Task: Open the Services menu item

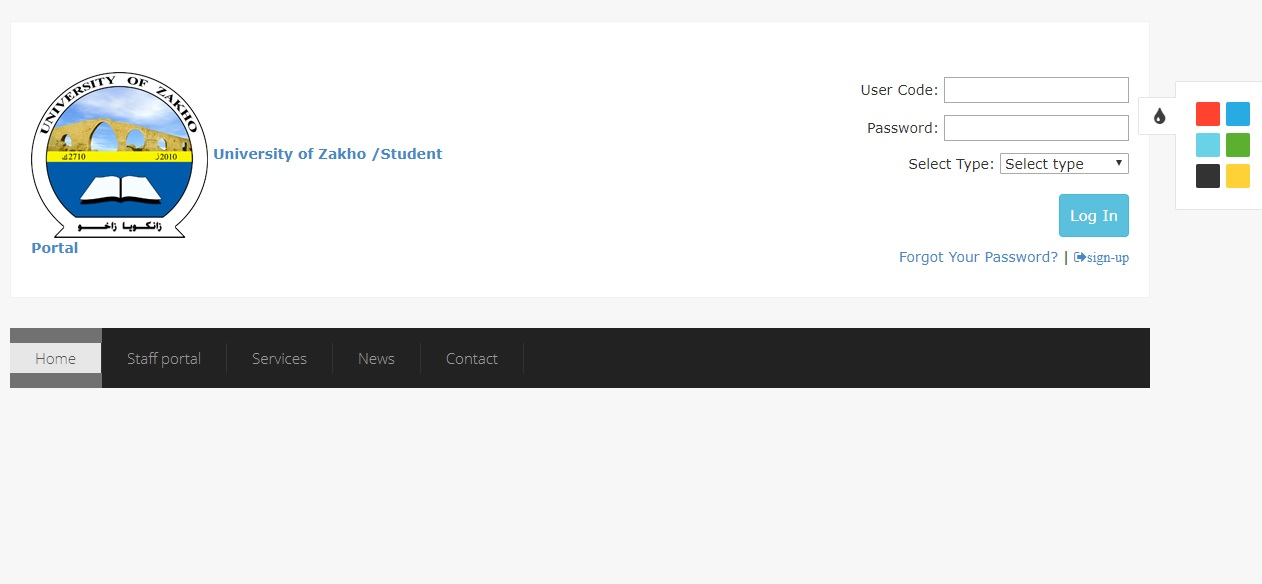Action: [279, 358]
